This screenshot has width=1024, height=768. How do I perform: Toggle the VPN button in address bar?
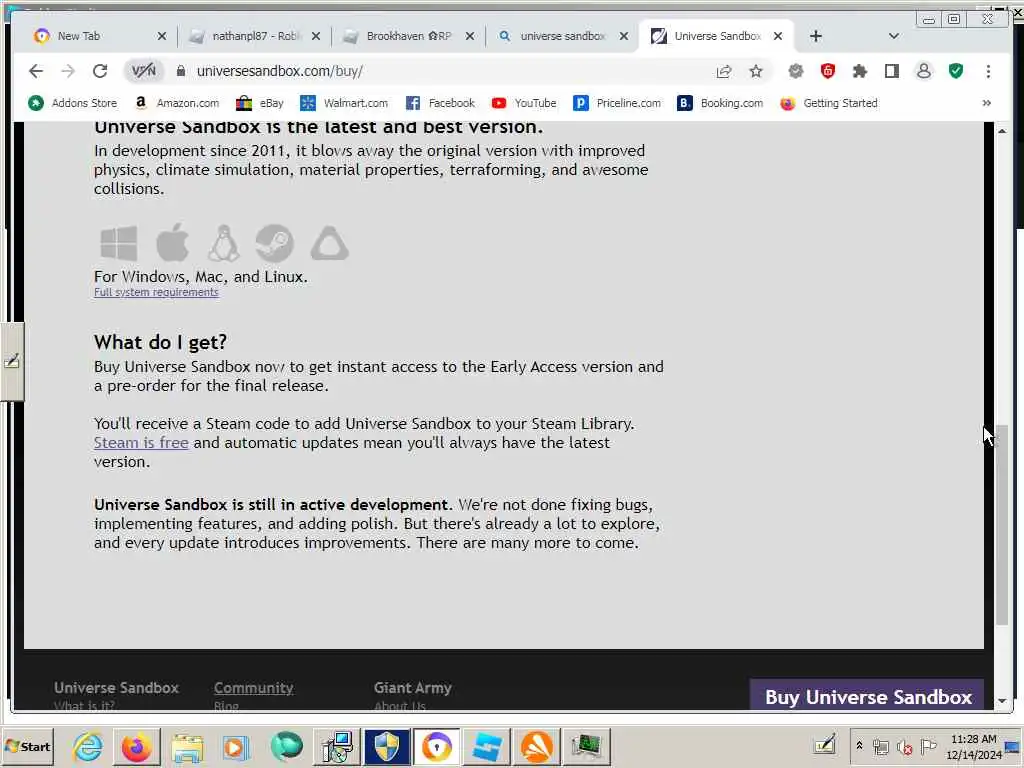[x=144, y=71]
